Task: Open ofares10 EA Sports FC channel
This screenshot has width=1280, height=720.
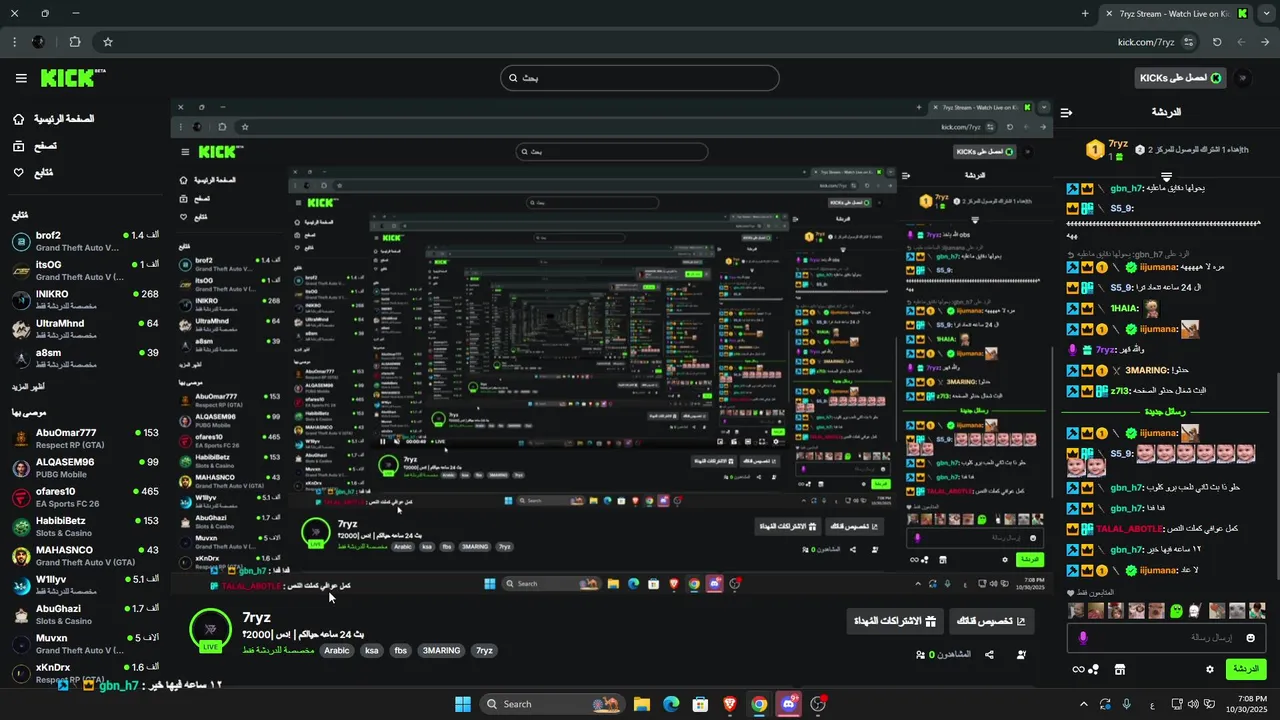Action: pyautogui.click(x=85, y=497)
